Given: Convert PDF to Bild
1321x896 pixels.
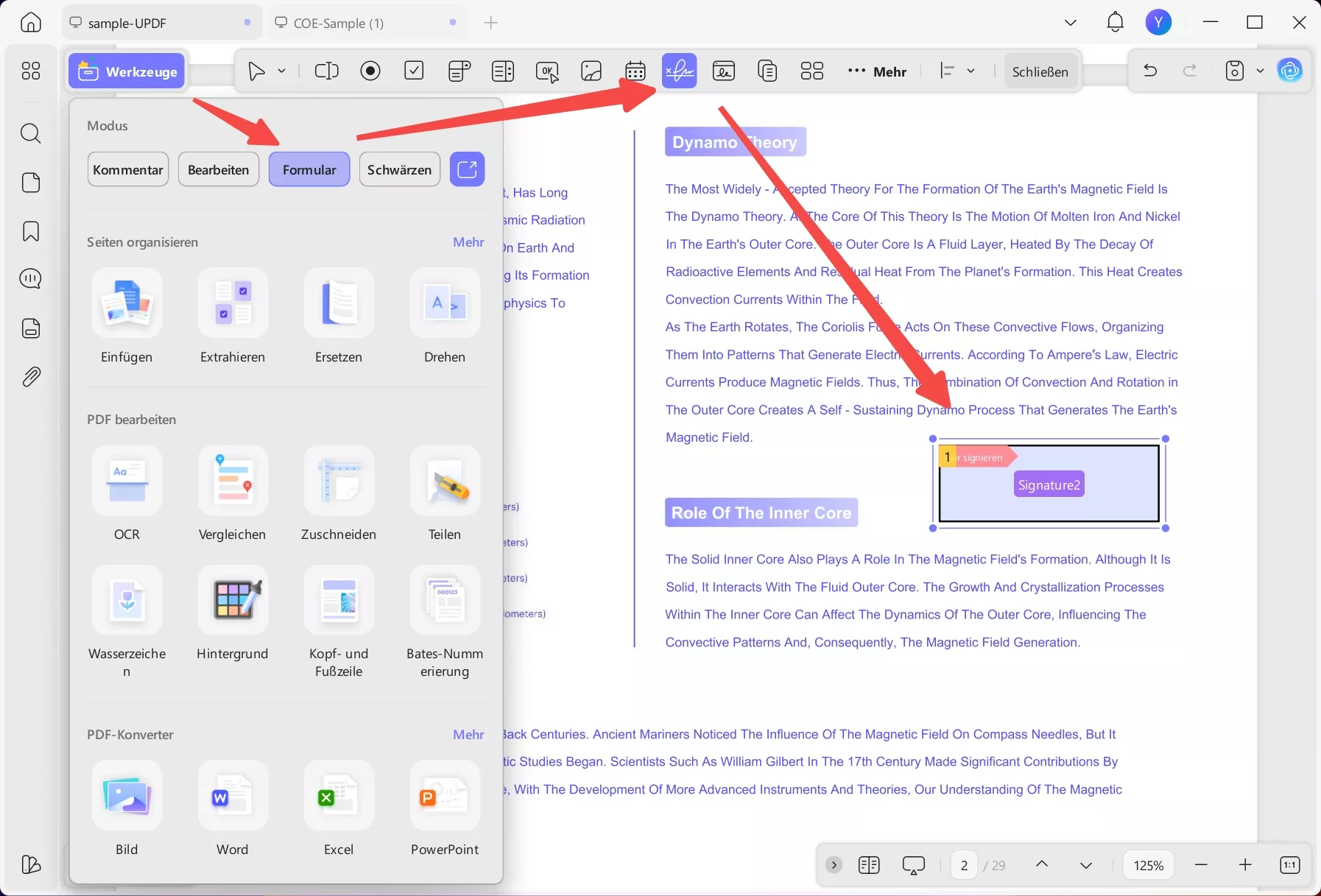Looking at the screenshot, I should 127,809.
